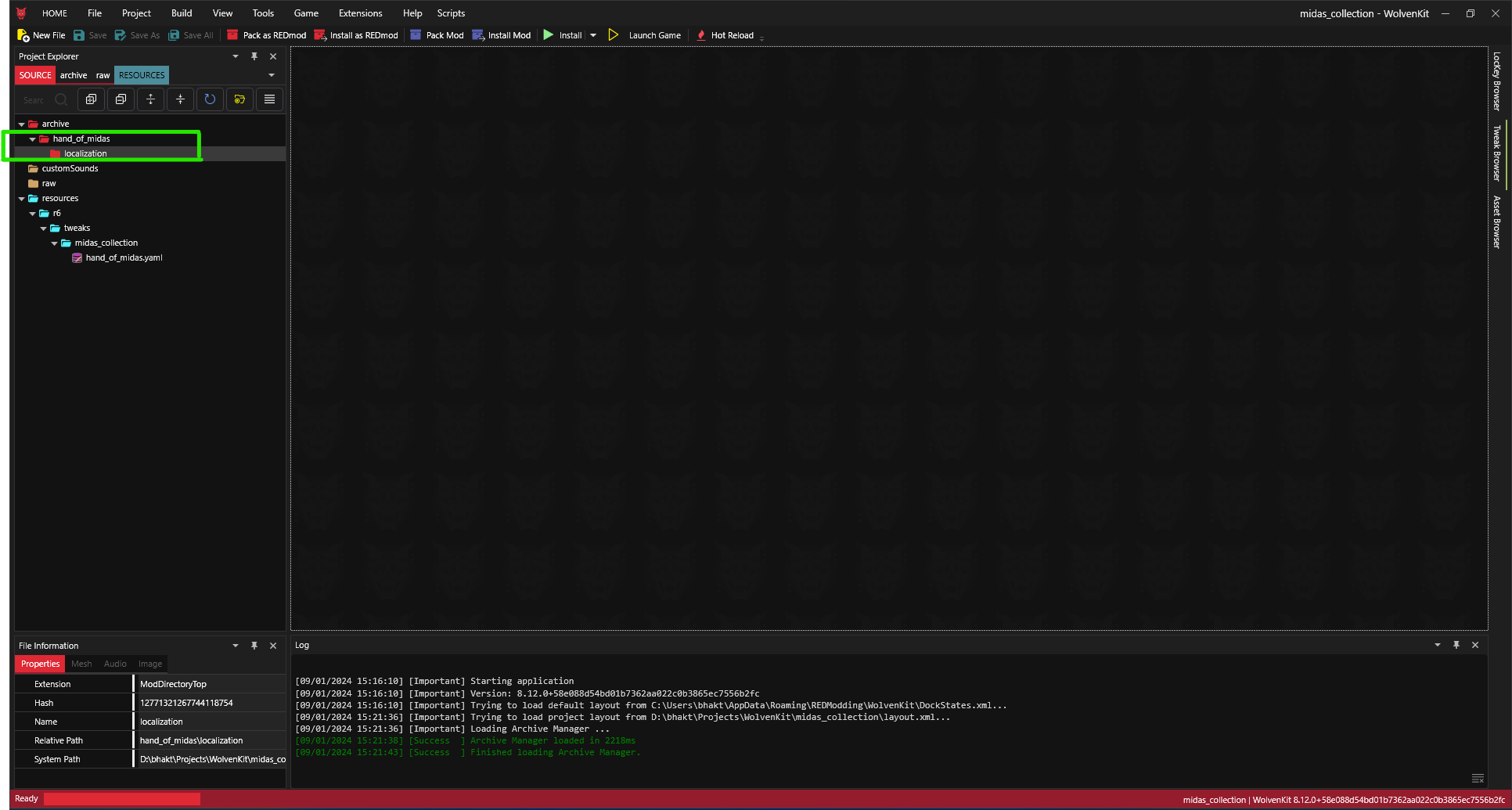Click the red progress bar in status bar
This screenshot has width=1512, height=810.
point(122,799)
